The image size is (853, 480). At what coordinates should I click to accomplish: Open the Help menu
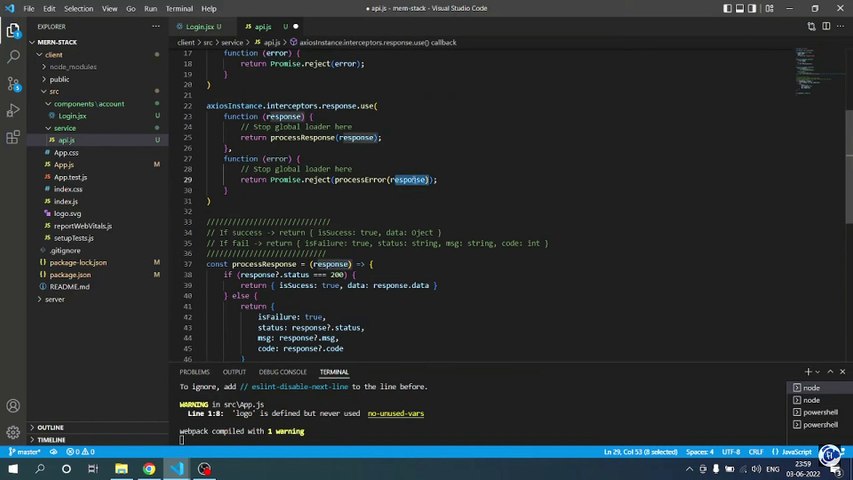pyautogui.click(x=209, y=8)
